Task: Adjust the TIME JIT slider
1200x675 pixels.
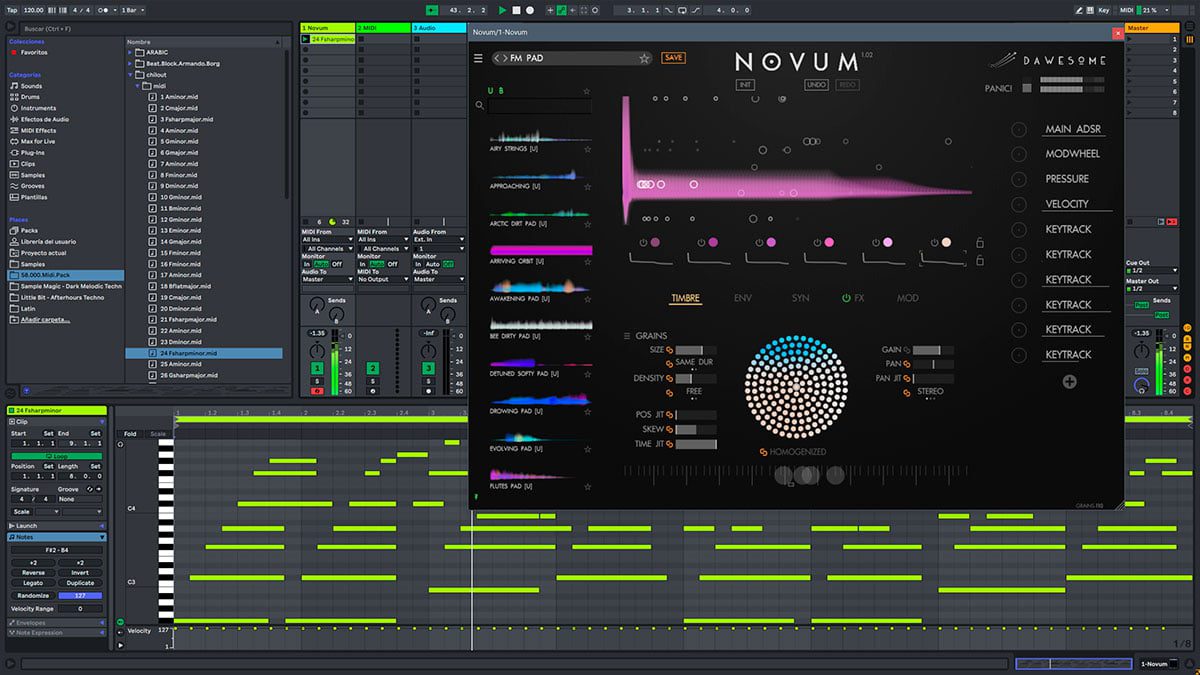Action: tap(696, 444)
